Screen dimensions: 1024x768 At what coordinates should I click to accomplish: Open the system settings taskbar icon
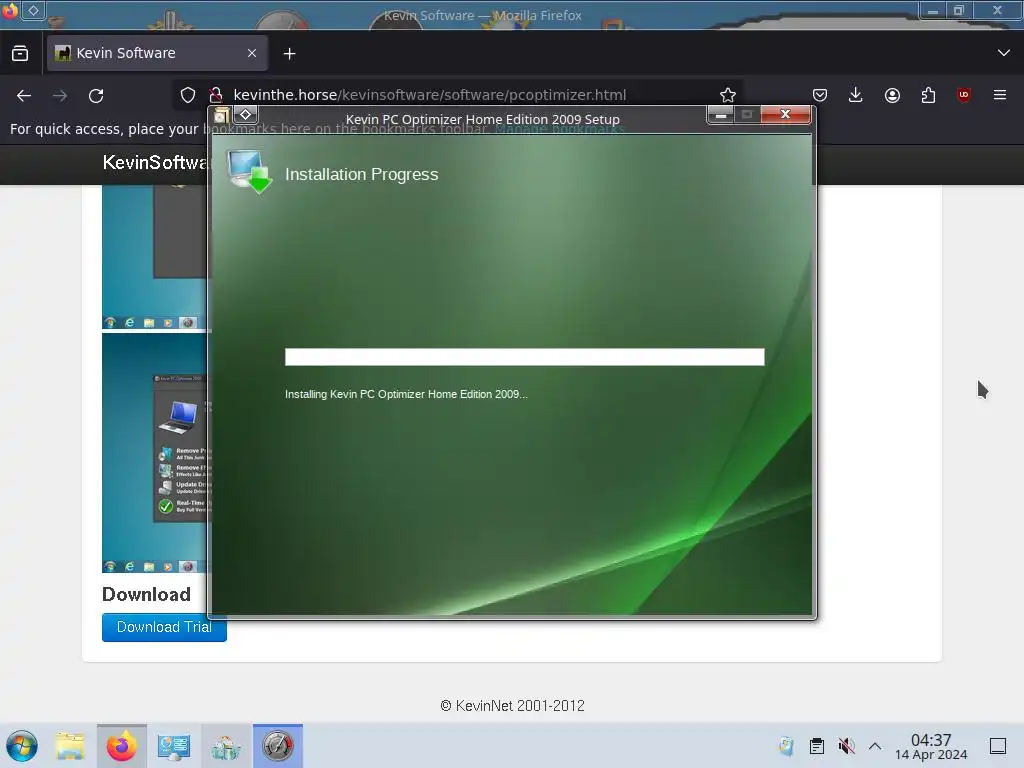pyautogui.click(x=173, y=746)
